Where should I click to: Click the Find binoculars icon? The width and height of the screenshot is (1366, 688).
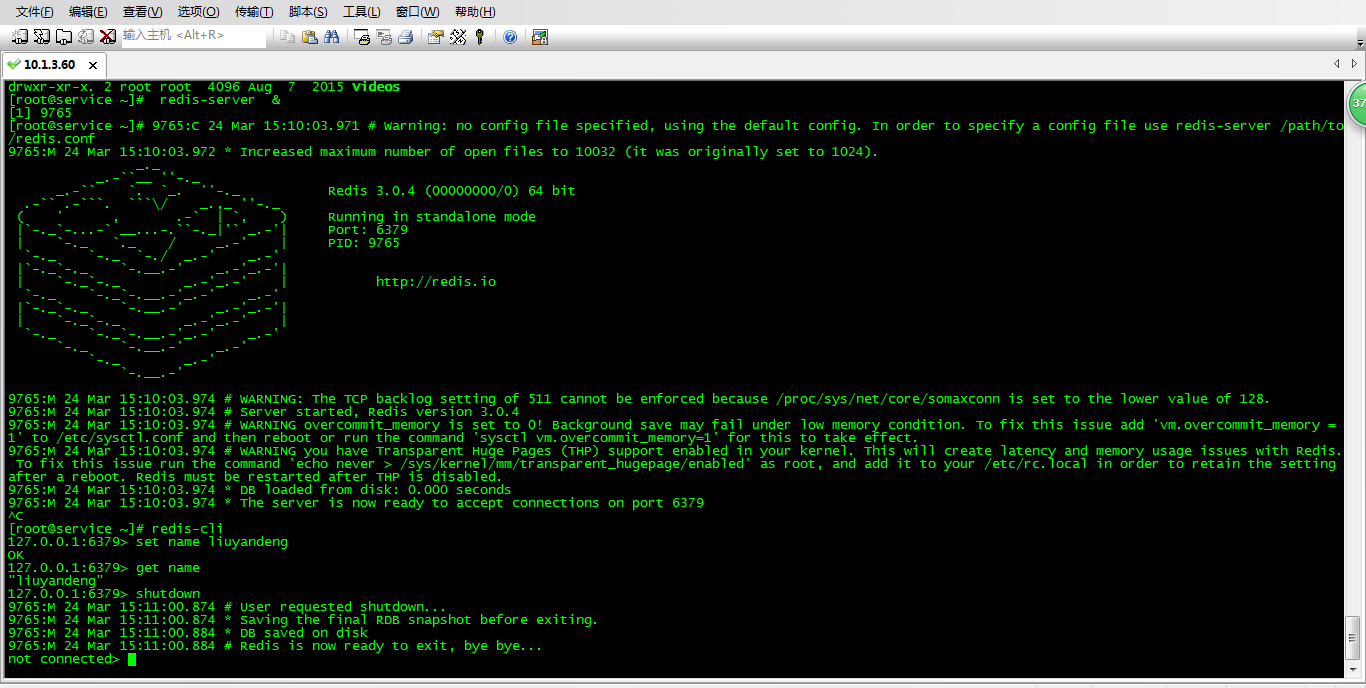(331, 37)
